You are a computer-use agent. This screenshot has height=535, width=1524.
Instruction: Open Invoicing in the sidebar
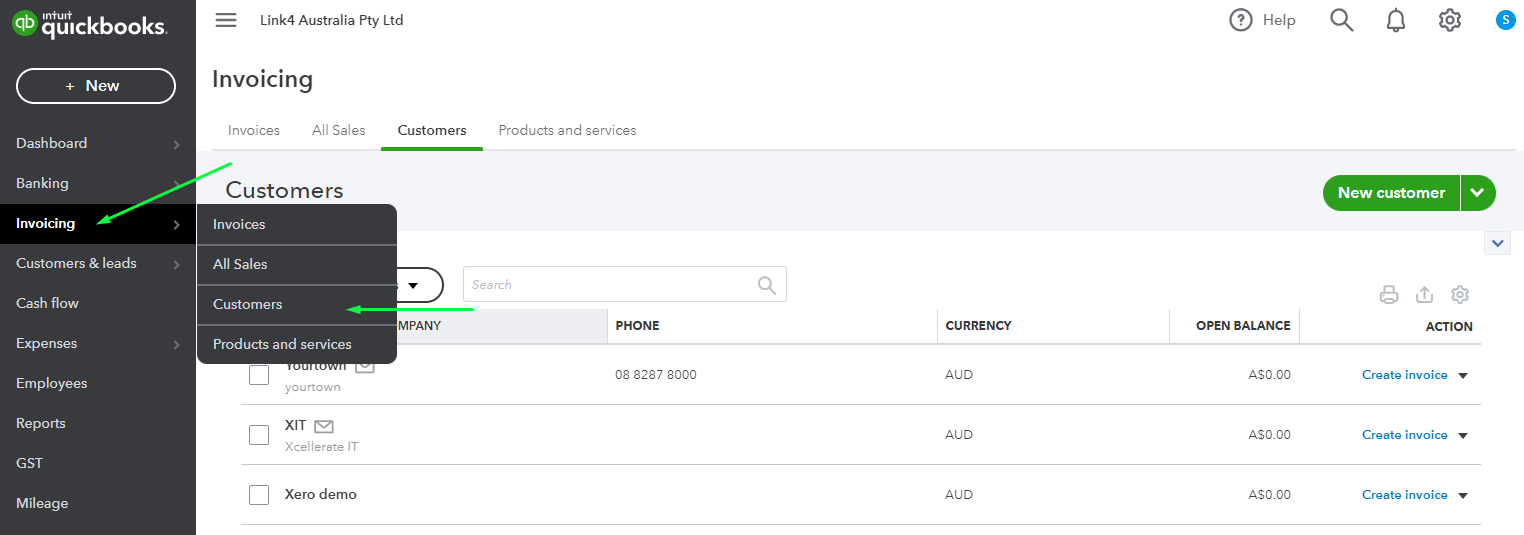coord(98,223)
